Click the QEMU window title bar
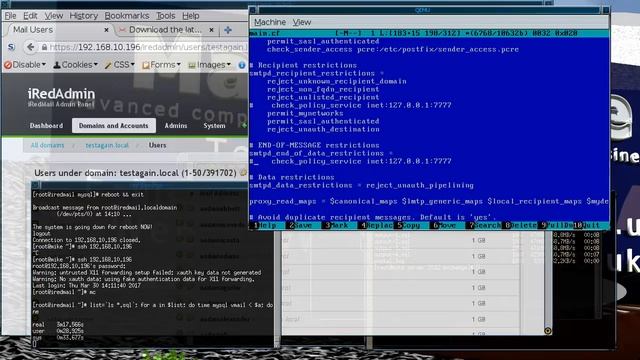 (429, 10)
